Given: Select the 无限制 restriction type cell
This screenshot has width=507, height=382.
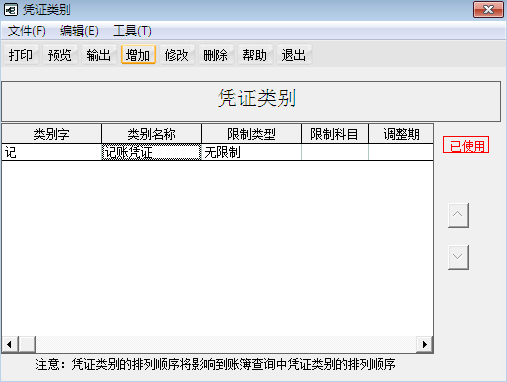Looking at the screenshot, I should [251, 152].
